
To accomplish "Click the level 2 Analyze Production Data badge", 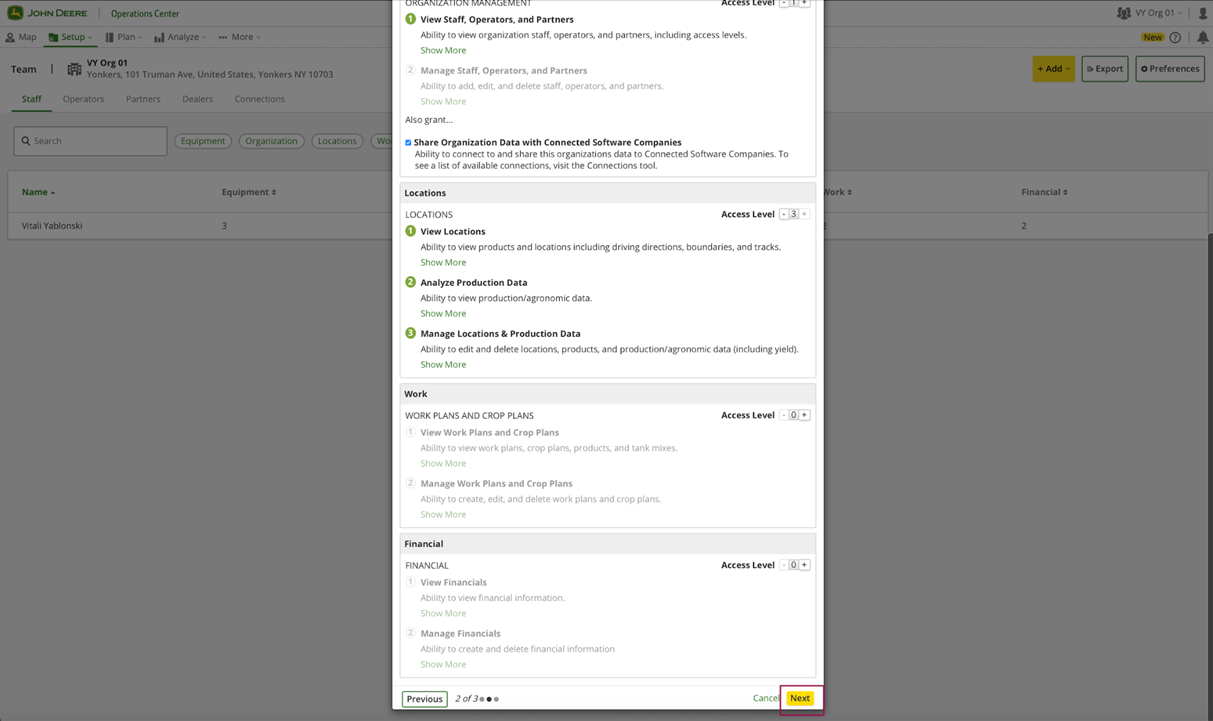I will click(x=410, y=282).
